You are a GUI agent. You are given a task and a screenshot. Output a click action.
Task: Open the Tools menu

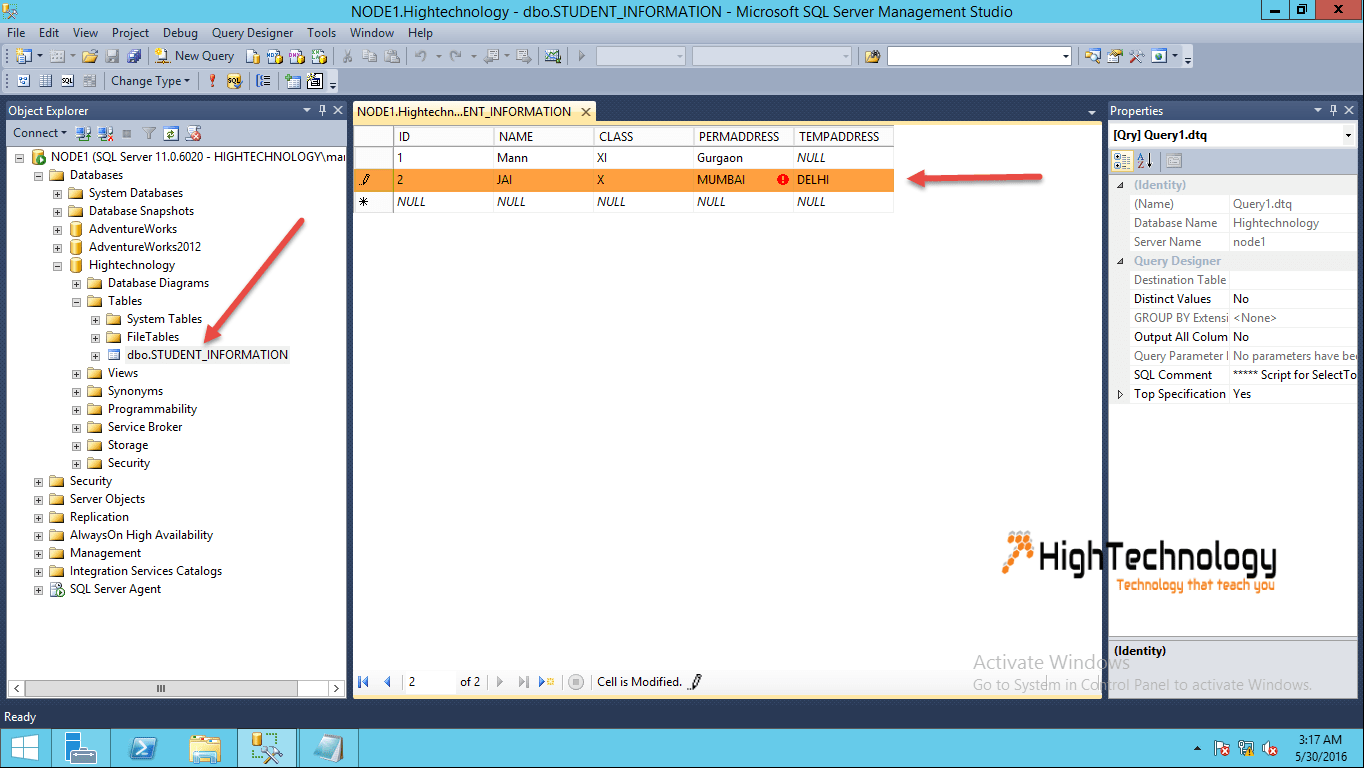(x=321, y=33)
